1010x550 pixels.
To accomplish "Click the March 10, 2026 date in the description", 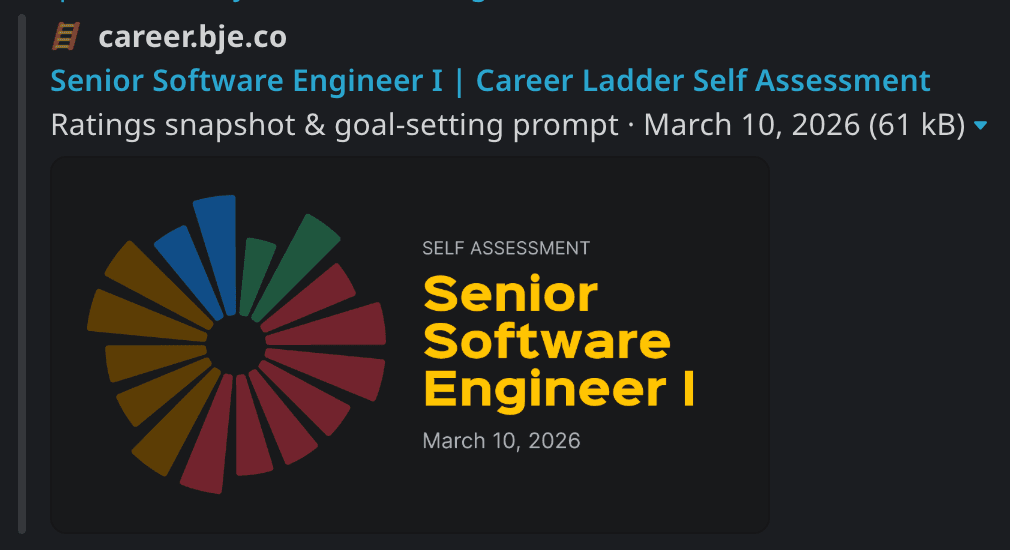I will click(752, 126).
